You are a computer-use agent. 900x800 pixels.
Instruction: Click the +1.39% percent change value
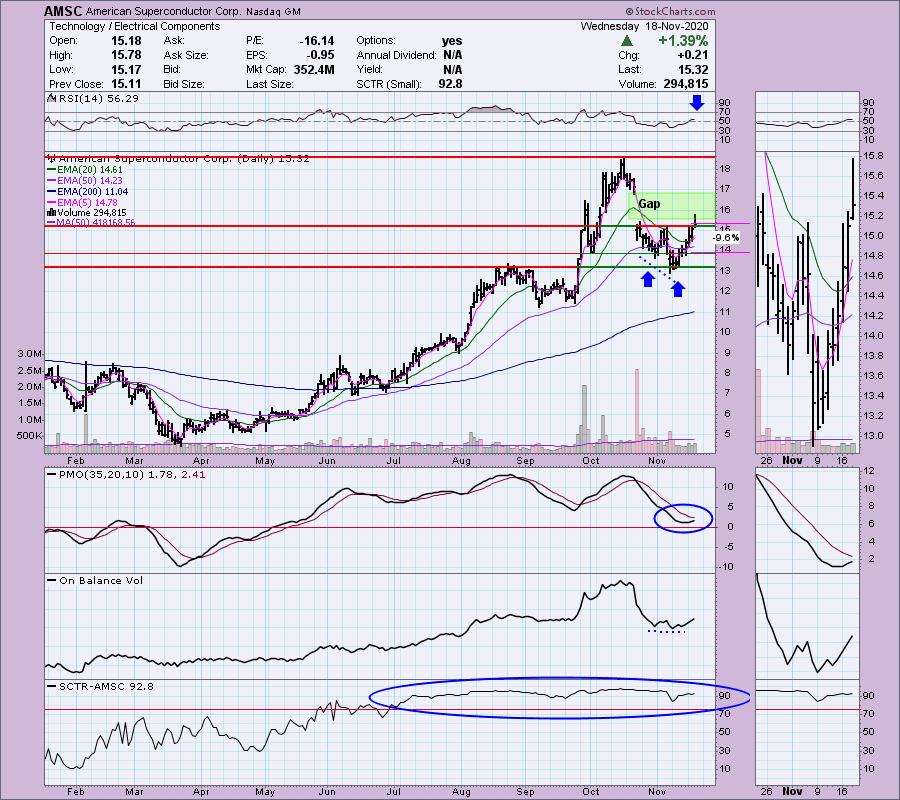[683, 41]
